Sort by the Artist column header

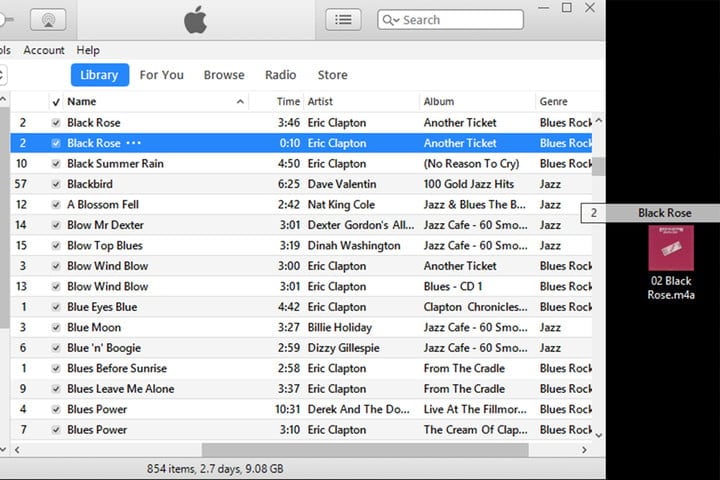coord(320,102)
